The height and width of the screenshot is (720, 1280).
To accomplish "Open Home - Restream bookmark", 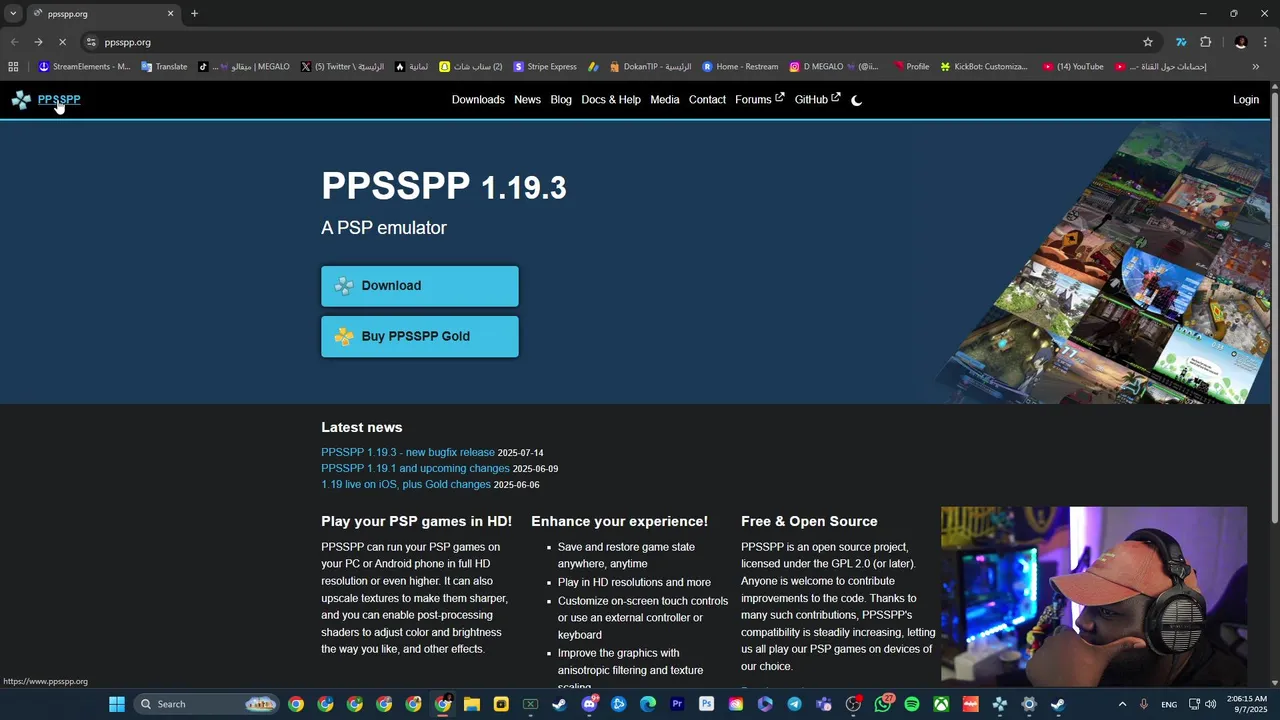I will [x=740, y=67].
